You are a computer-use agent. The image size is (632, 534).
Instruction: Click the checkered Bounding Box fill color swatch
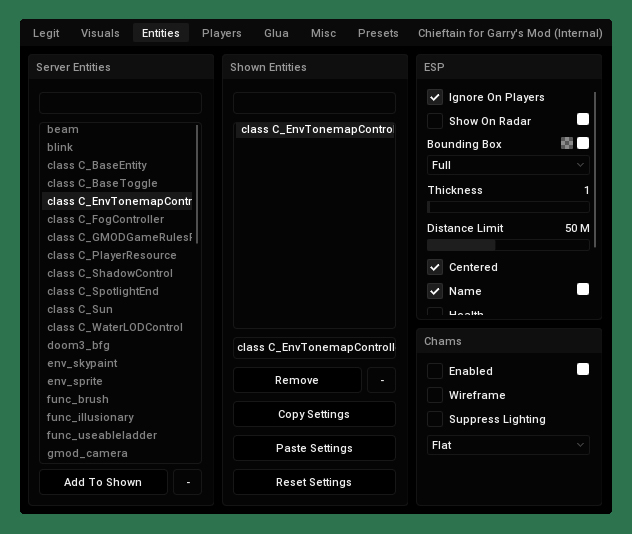(567, 144)
